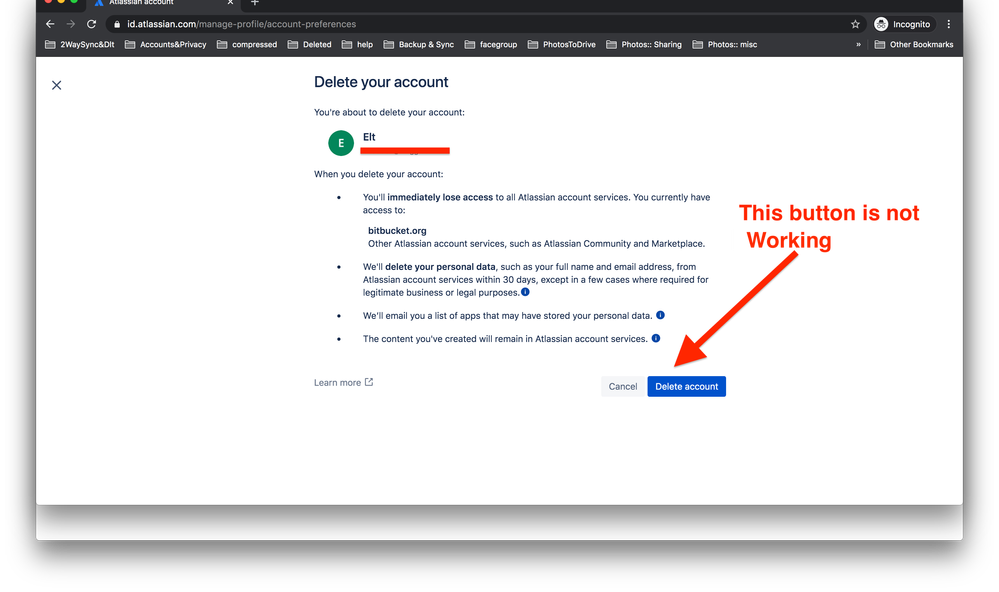
Task: Open the facegroup bookmark folder
Action: click(491, 45)
